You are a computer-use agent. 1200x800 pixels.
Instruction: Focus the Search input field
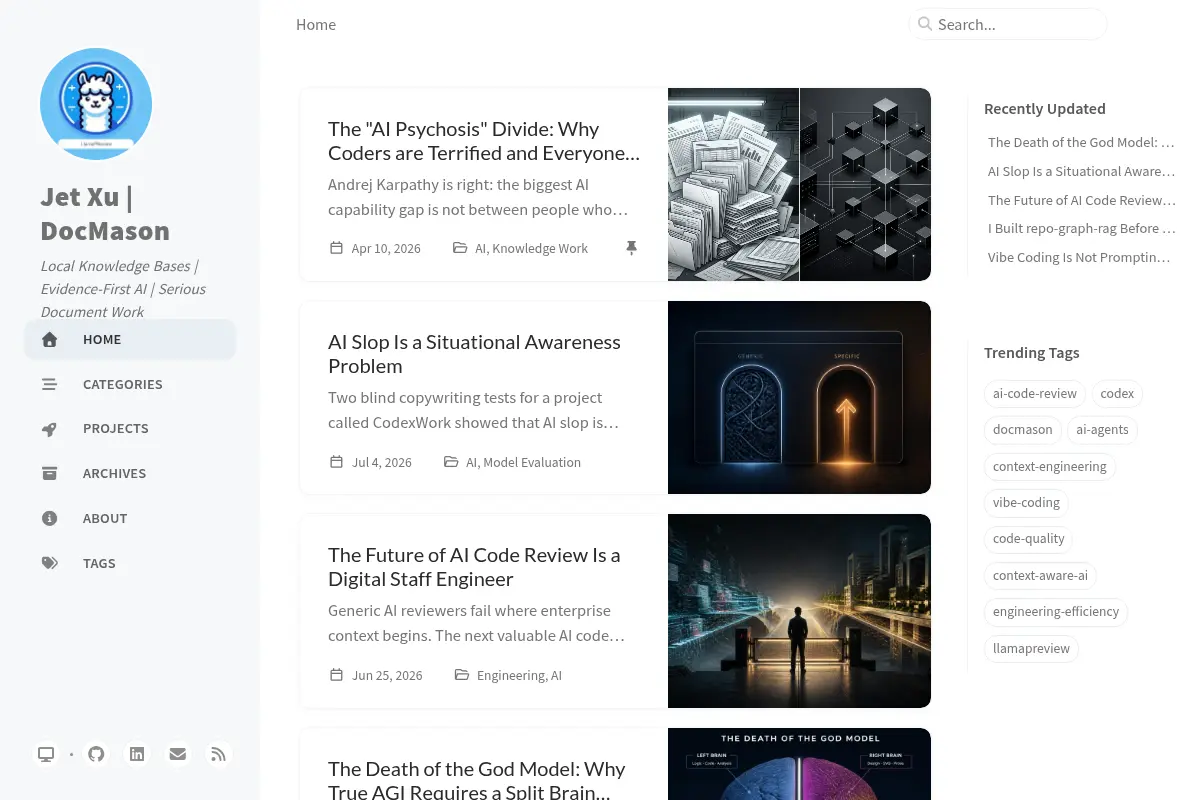pyautogui.click(x=1008, y=24)
